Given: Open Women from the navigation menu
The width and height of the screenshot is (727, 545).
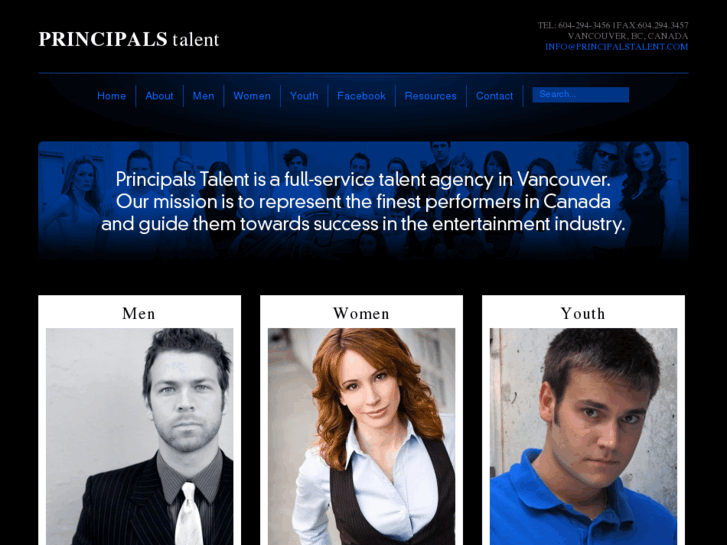Looking at the screenshot, I should 252,96.
